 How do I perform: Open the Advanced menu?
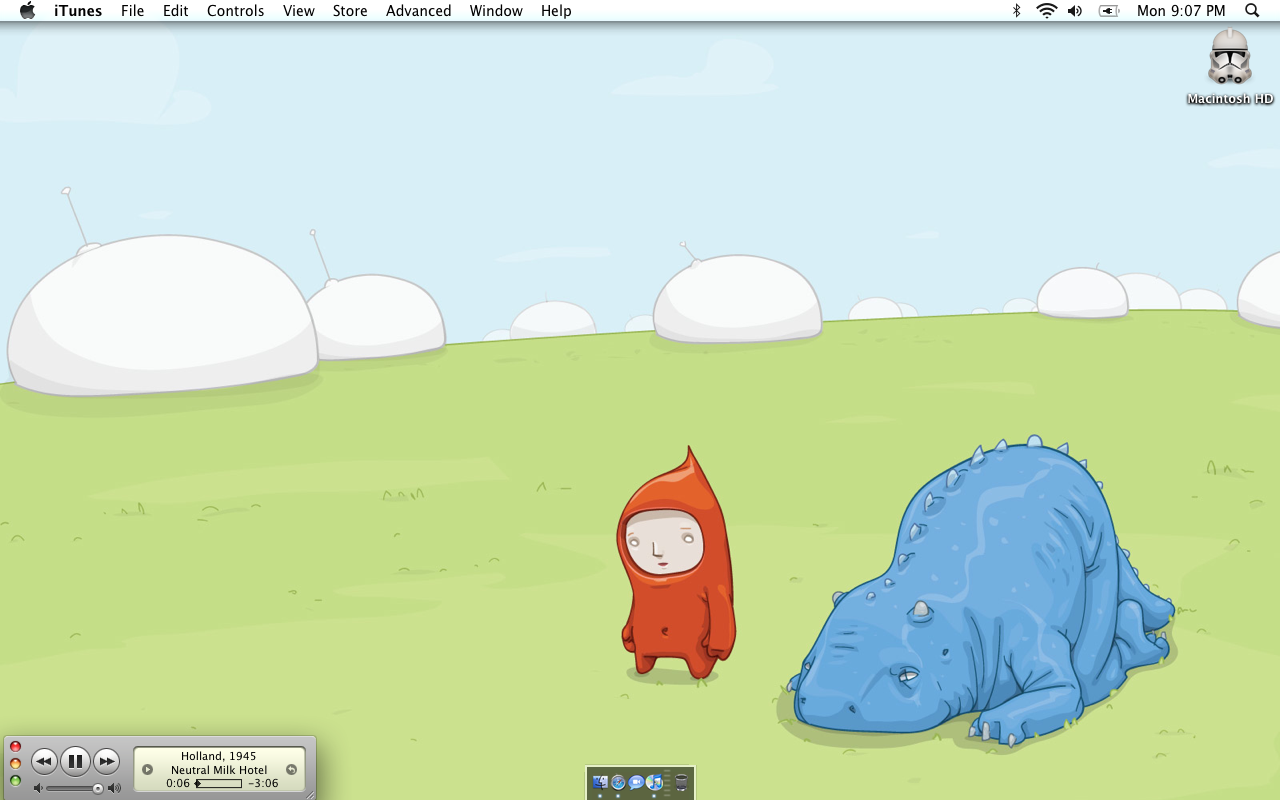click(x=418, y=11)
